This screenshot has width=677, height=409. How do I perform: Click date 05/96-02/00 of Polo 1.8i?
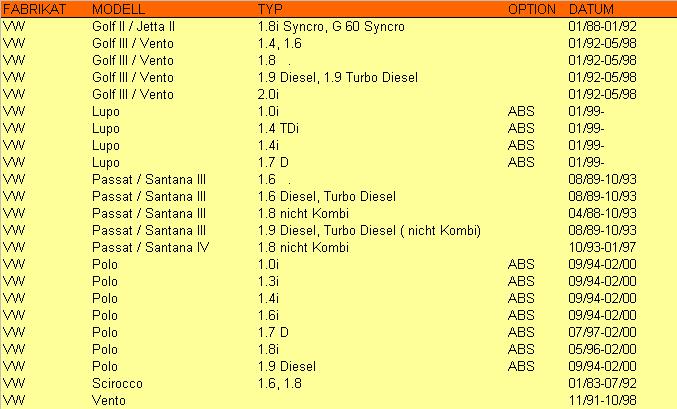tap(602, 349)
